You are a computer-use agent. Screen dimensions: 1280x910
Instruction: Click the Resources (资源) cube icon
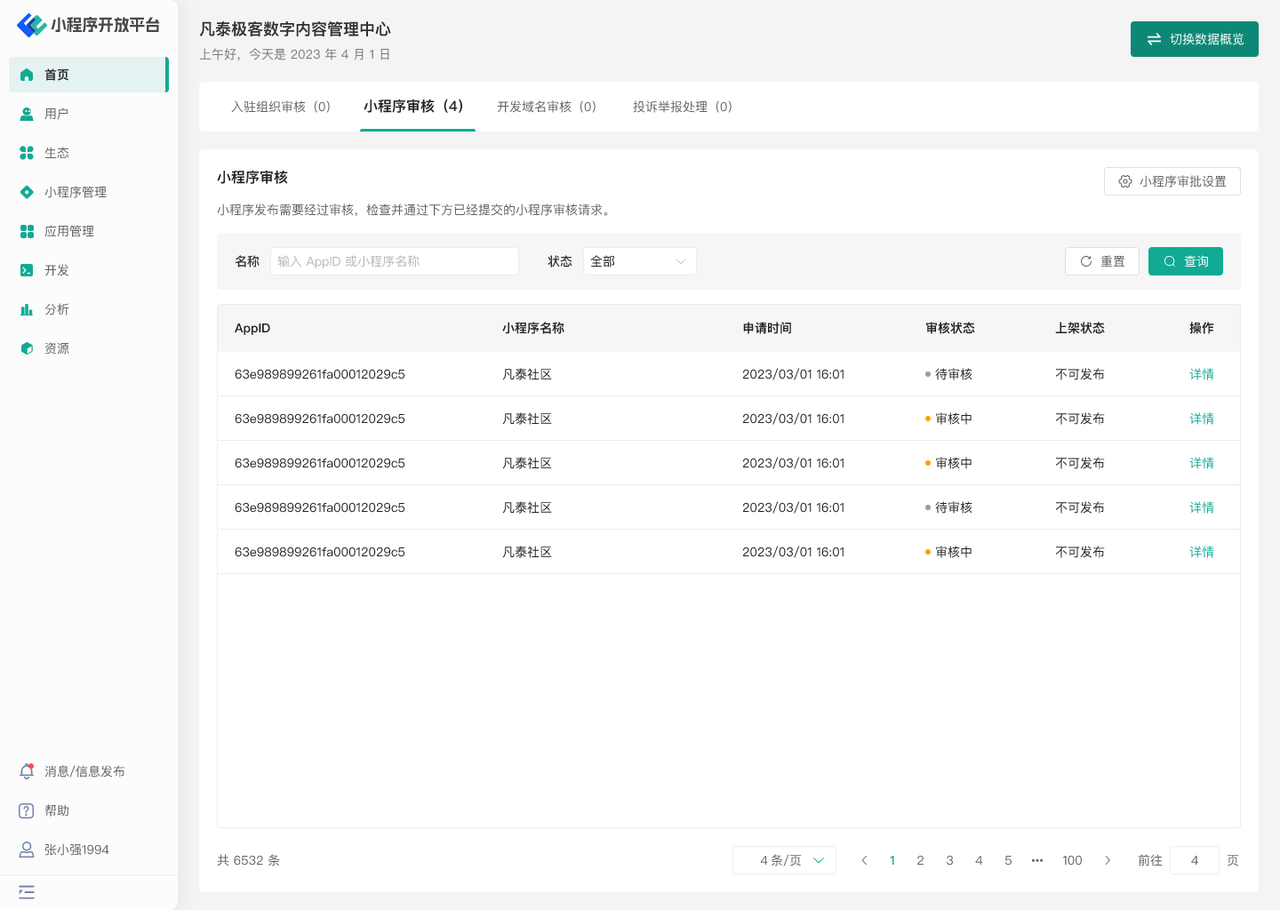click(x=27, y=348)
